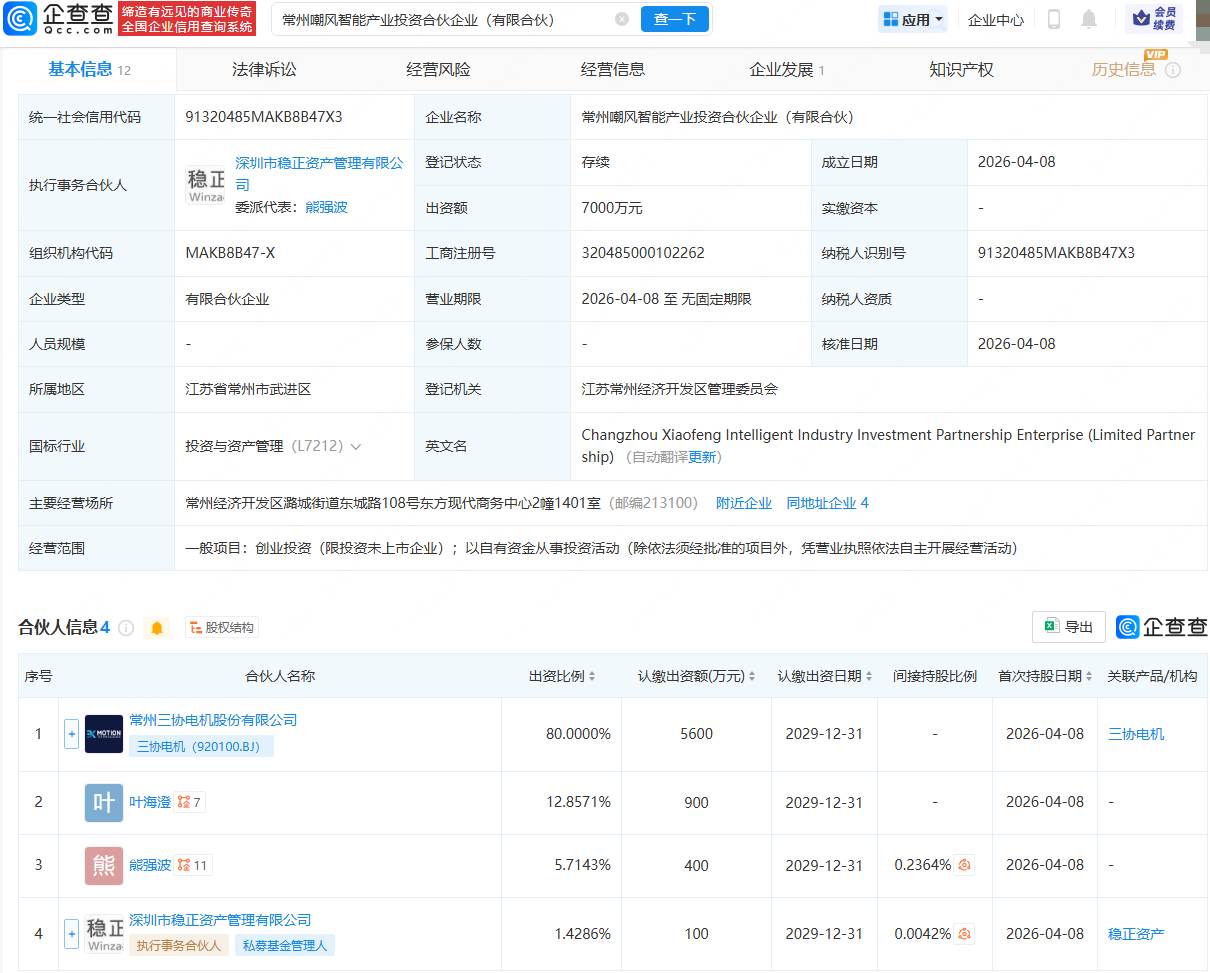Click the 会员续费 crown icon

click(1153, 19)
